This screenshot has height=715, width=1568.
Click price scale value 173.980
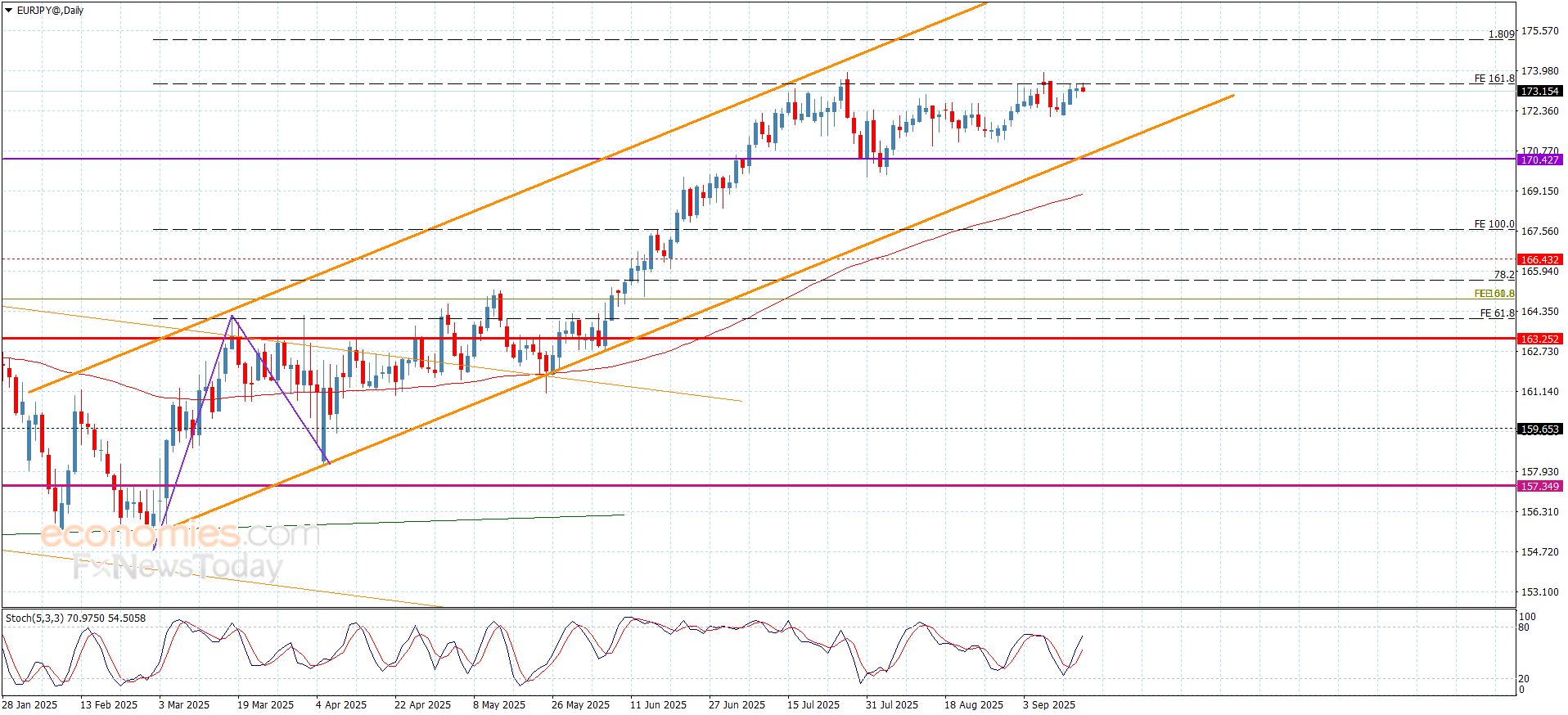[1539, 71]
